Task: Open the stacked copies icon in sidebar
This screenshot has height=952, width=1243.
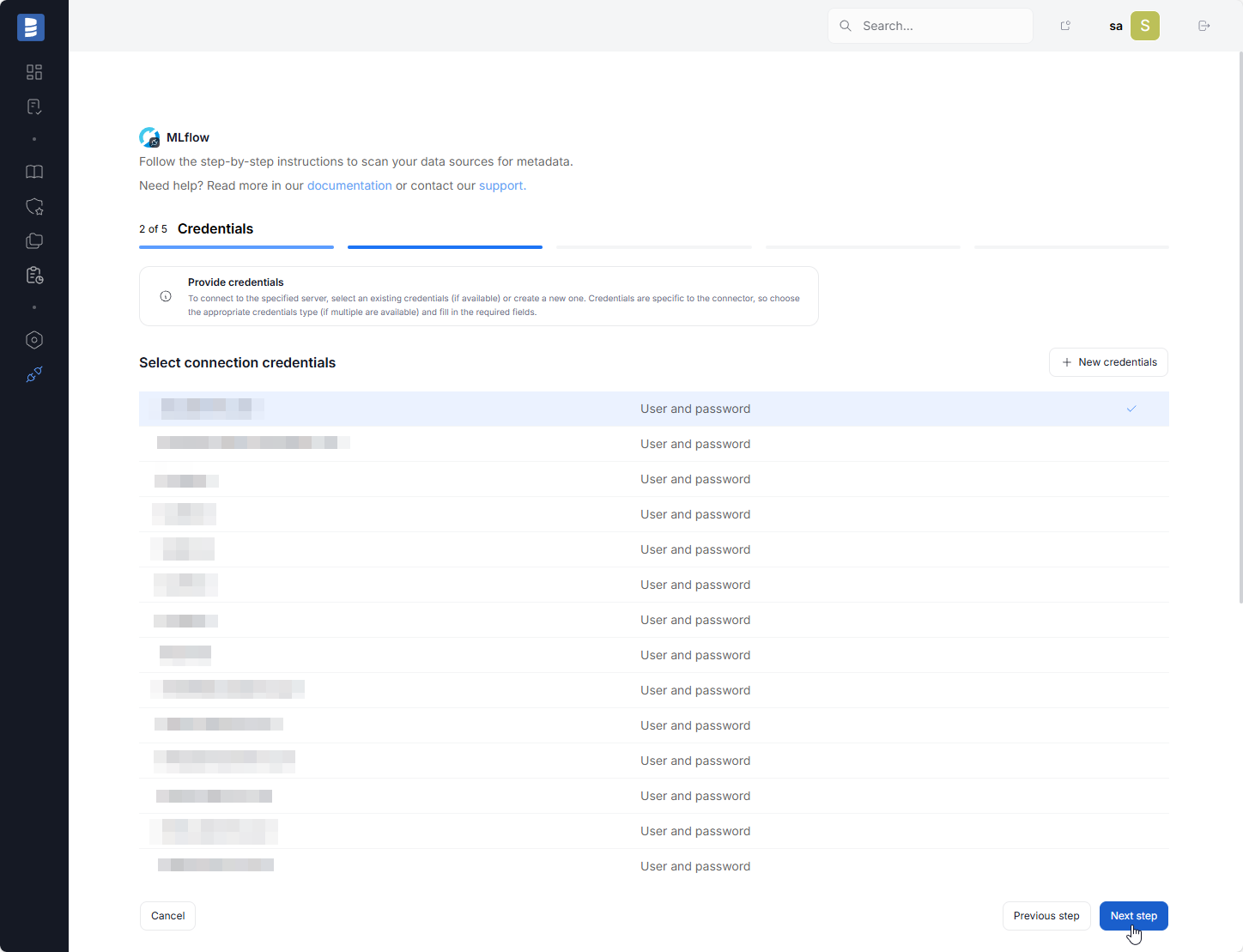Action: click(34, 241)
